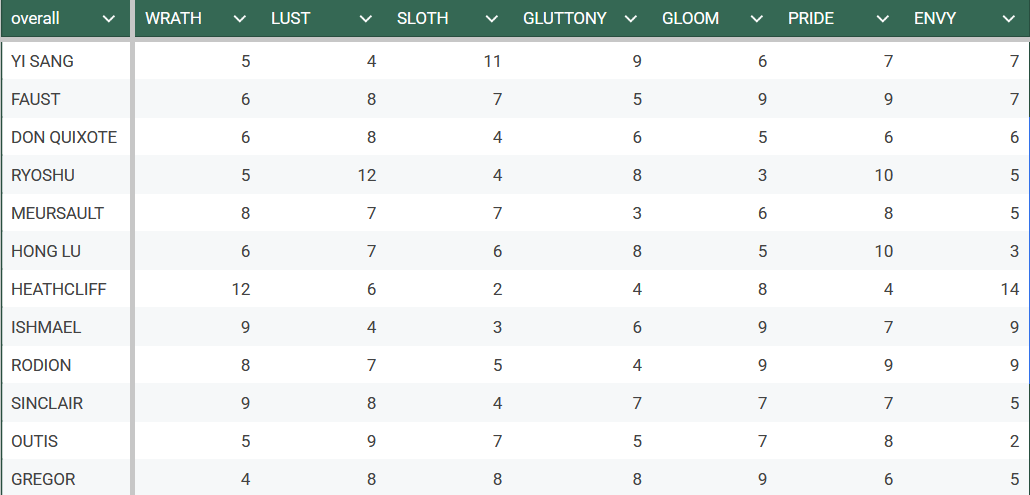Viewport: 1030px width, 495px height.
Task: Select the ISHMAEL row label
Action: tap(46, 327)
